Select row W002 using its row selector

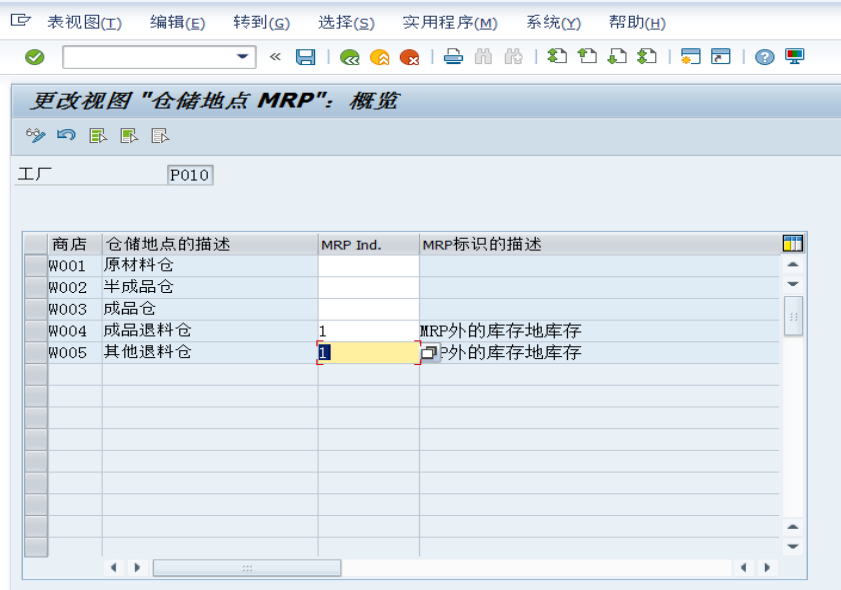36,287
